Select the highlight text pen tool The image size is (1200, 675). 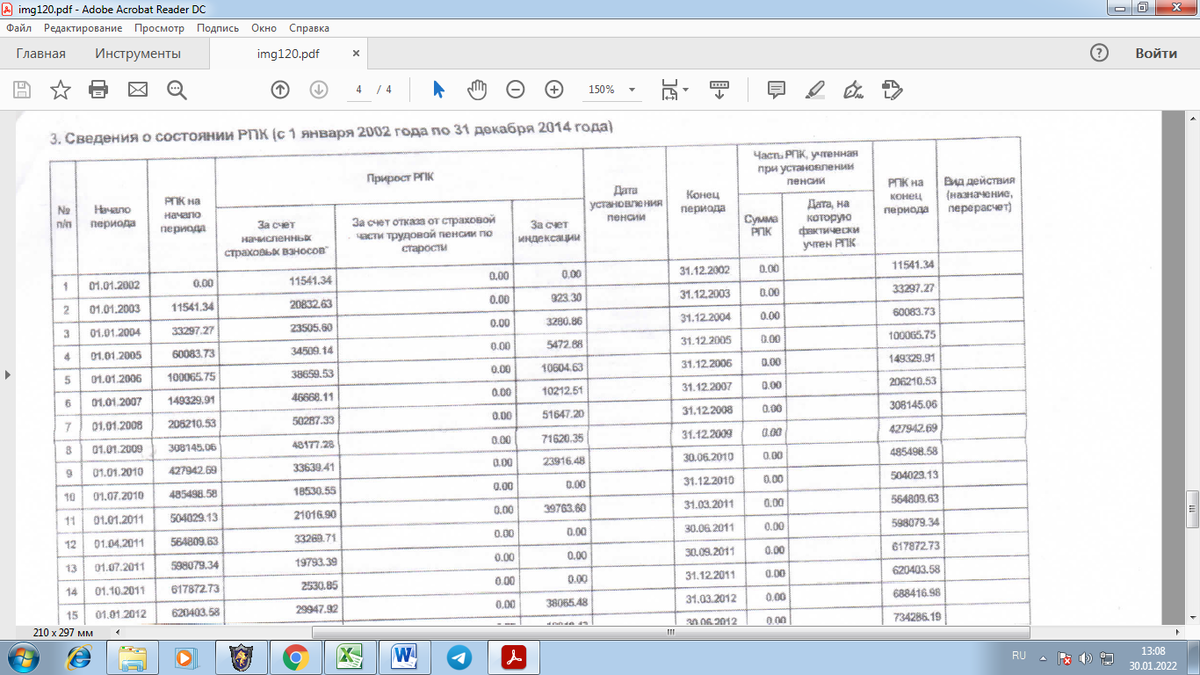(815, 90)
